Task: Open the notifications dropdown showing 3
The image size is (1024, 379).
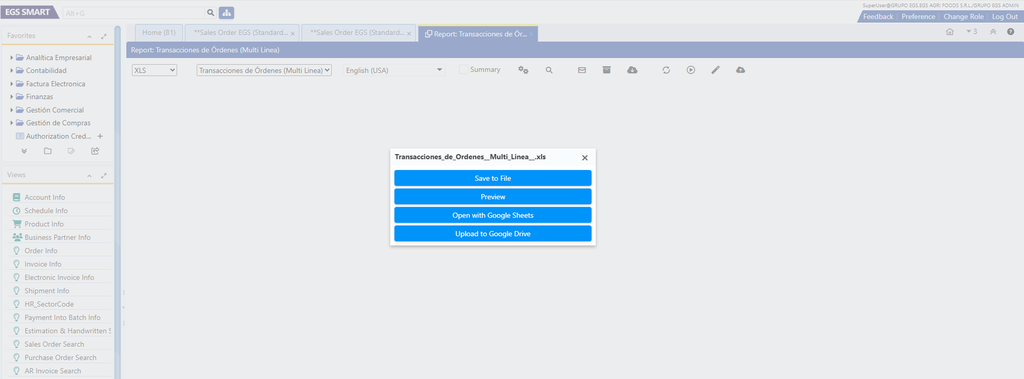Action: [971, 31]
